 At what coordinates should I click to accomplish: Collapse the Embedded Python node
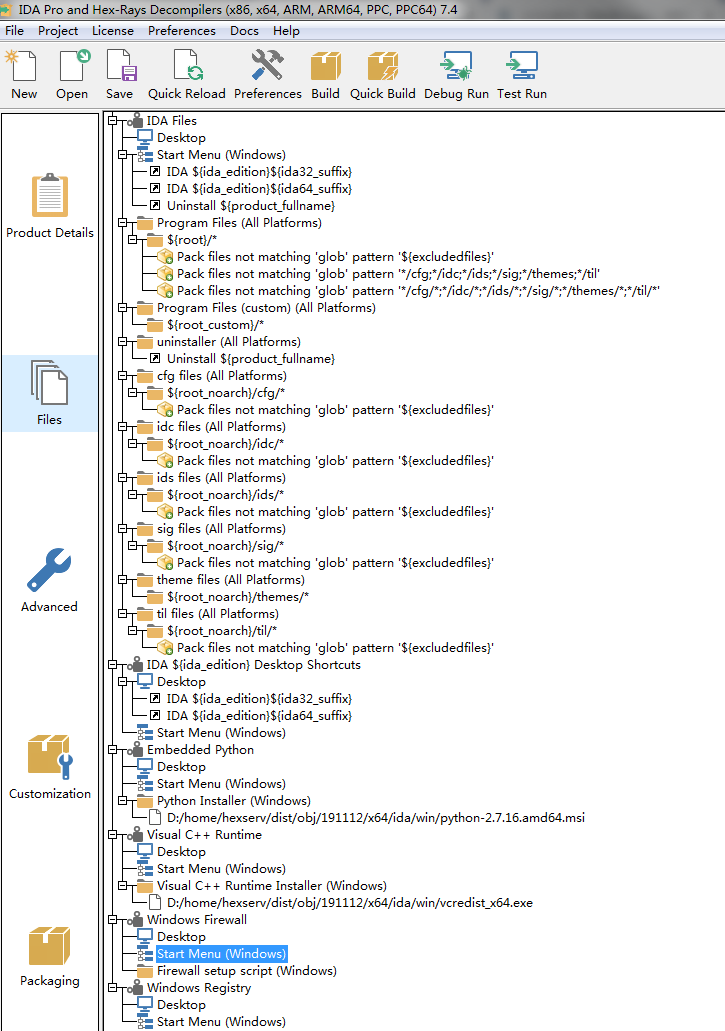[112, 750]
